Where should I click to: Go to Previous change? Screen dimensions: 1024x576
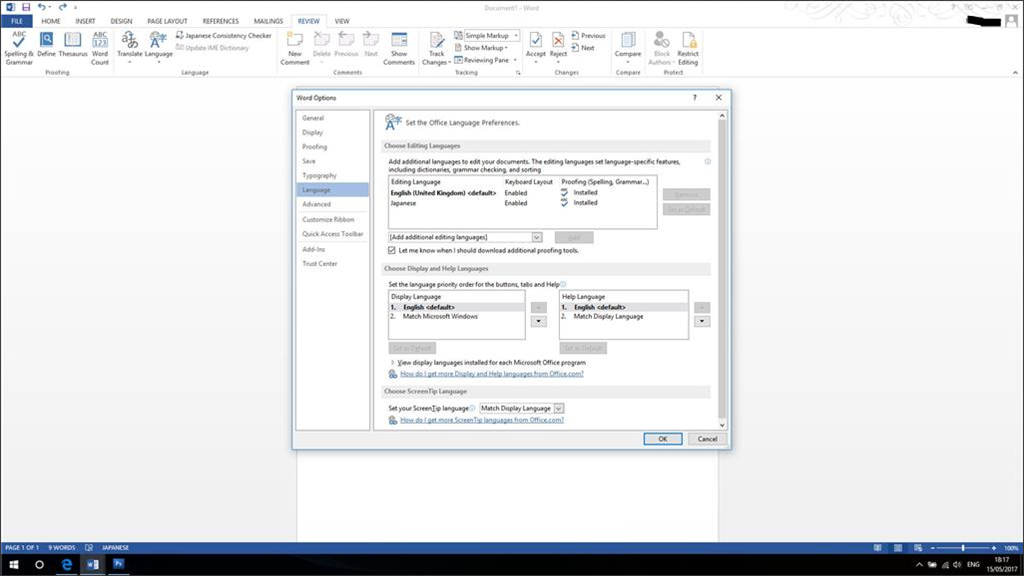click(x=588, y=35)
